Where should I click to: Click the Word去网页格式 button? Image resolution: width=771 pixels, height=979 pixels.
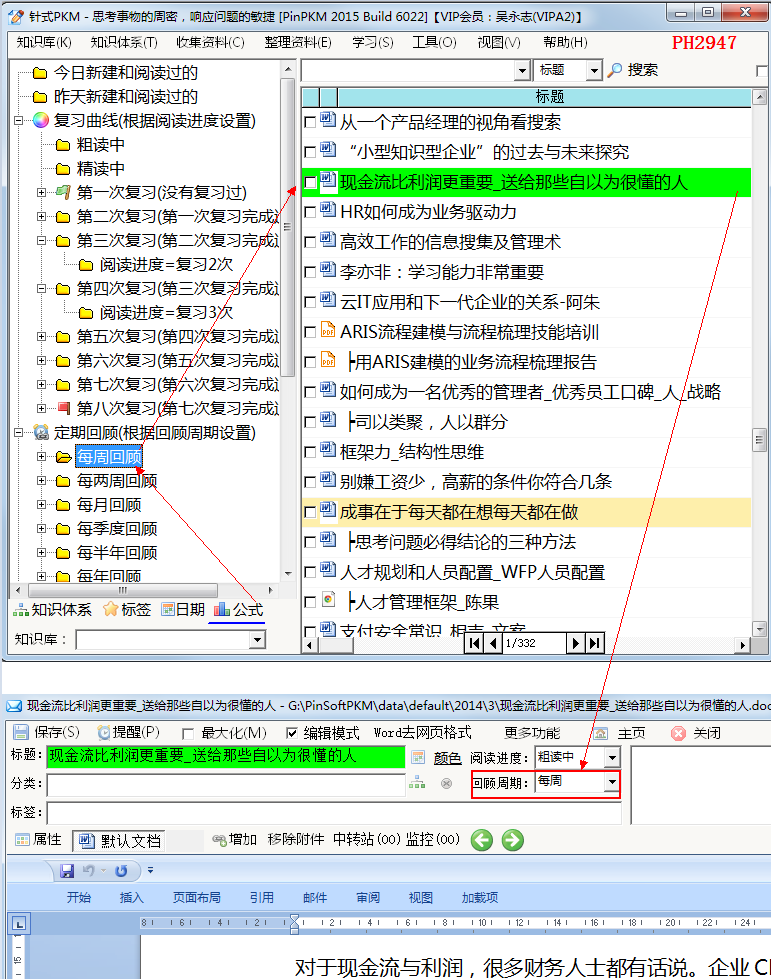coord(423,732)
